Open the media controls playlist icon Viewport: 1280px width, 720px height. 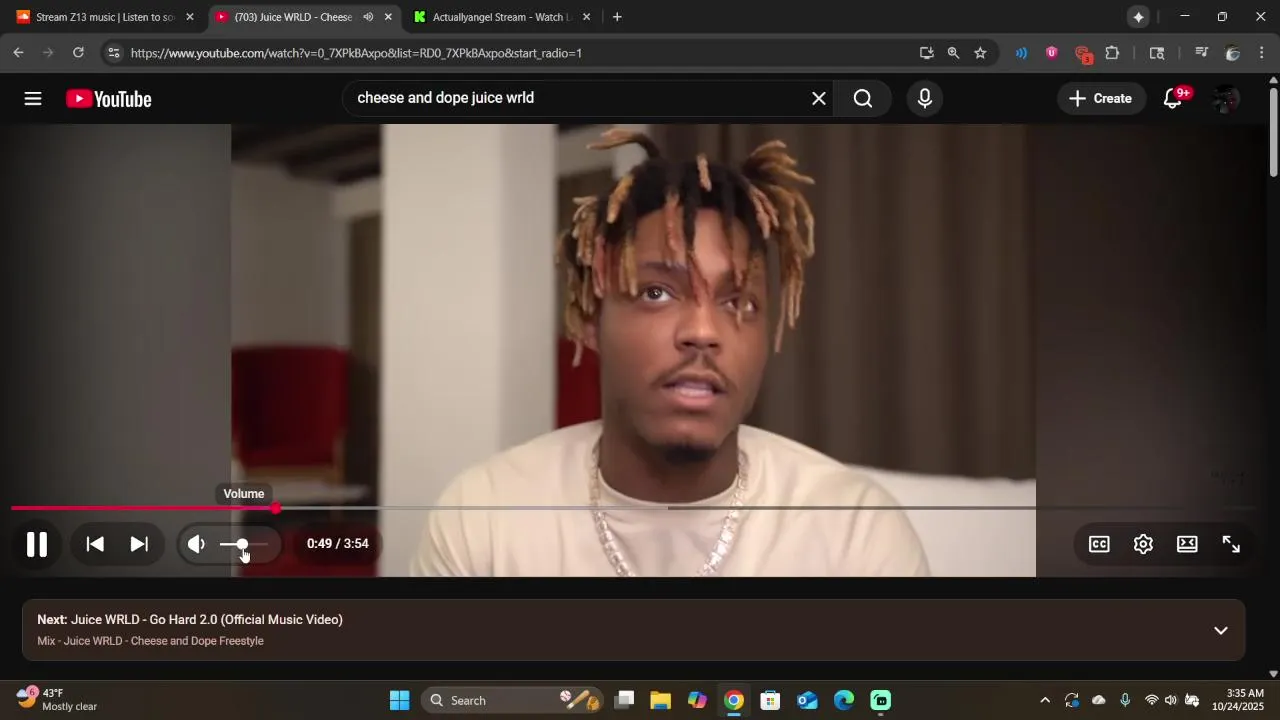pos(1201,53)
